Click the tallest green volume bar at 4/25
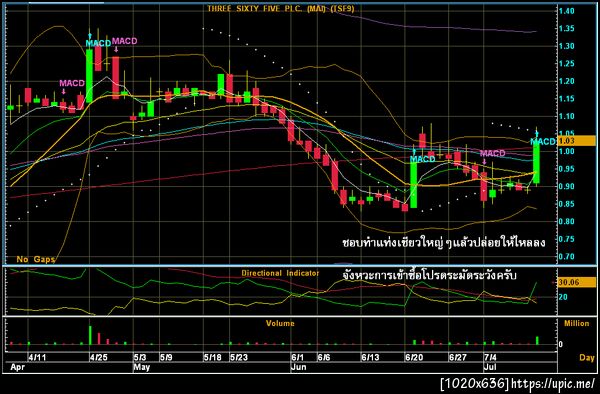 point(90,335)
